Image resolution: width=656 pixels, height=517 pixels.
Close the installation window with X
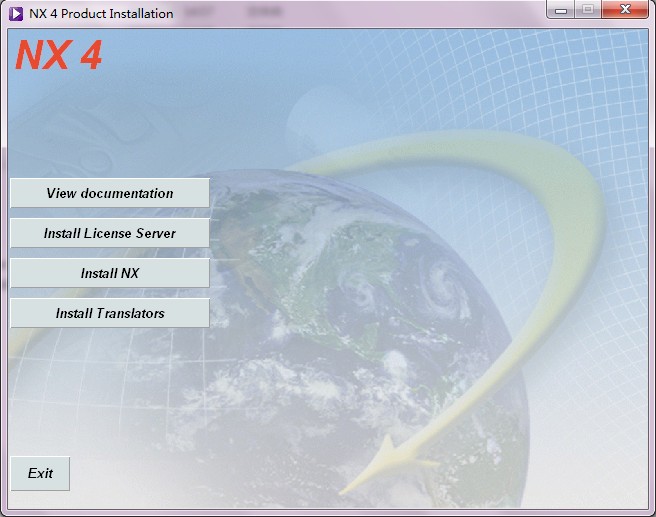point(625,9)
